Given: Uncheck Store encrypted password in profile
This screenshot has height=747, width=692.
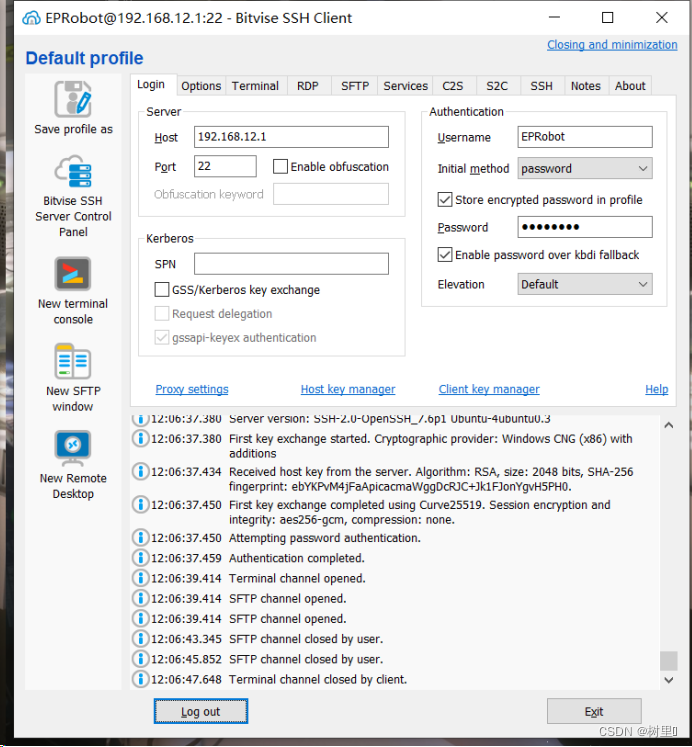Looking at the screenshot, I should 445,200.
